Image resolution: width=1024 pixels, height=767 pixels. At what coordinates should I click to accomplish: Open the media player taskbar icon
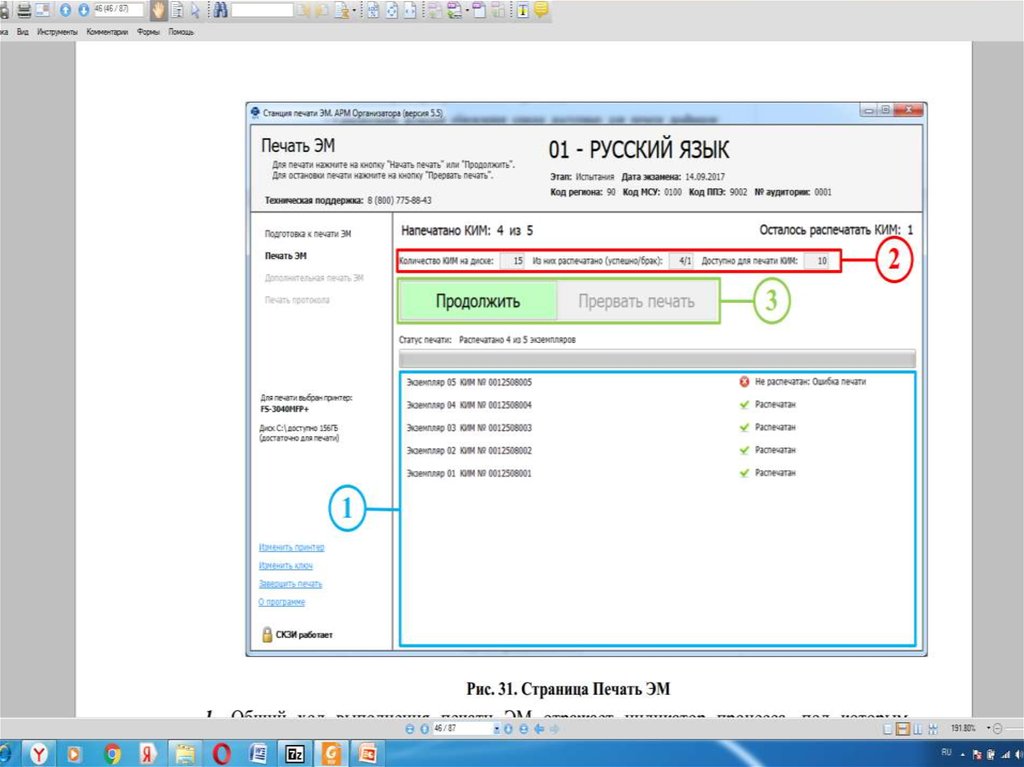coord(74,754)
